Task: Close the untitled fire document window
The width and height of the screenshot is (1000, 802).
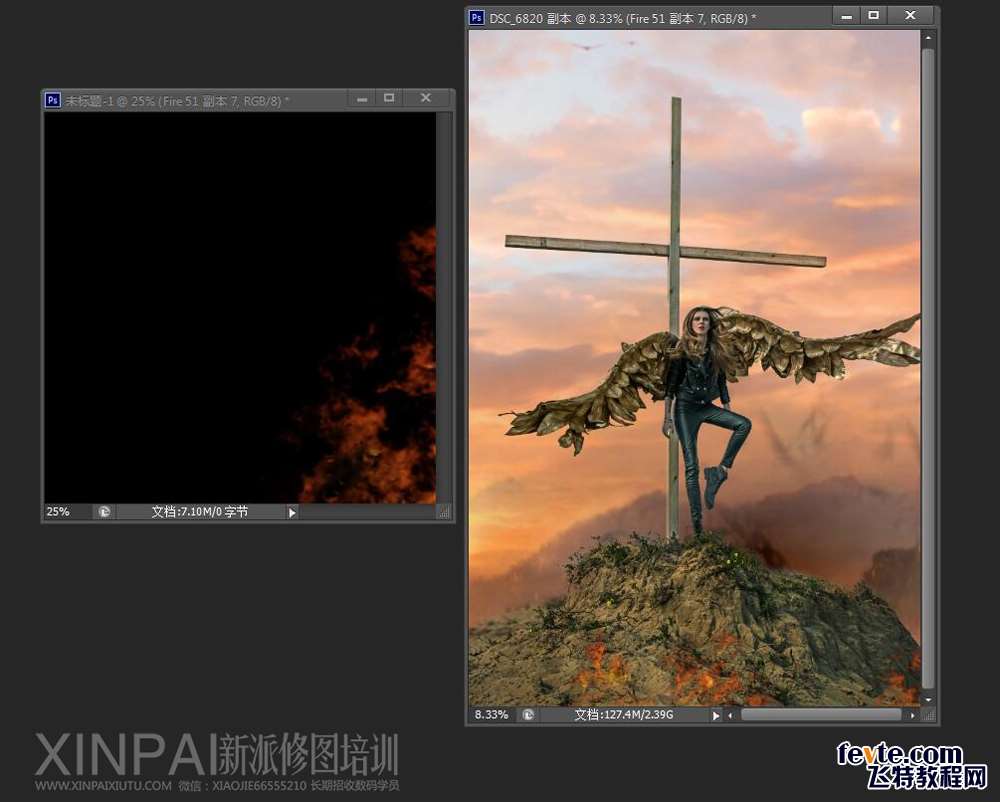Action: (x=426, y=98)
